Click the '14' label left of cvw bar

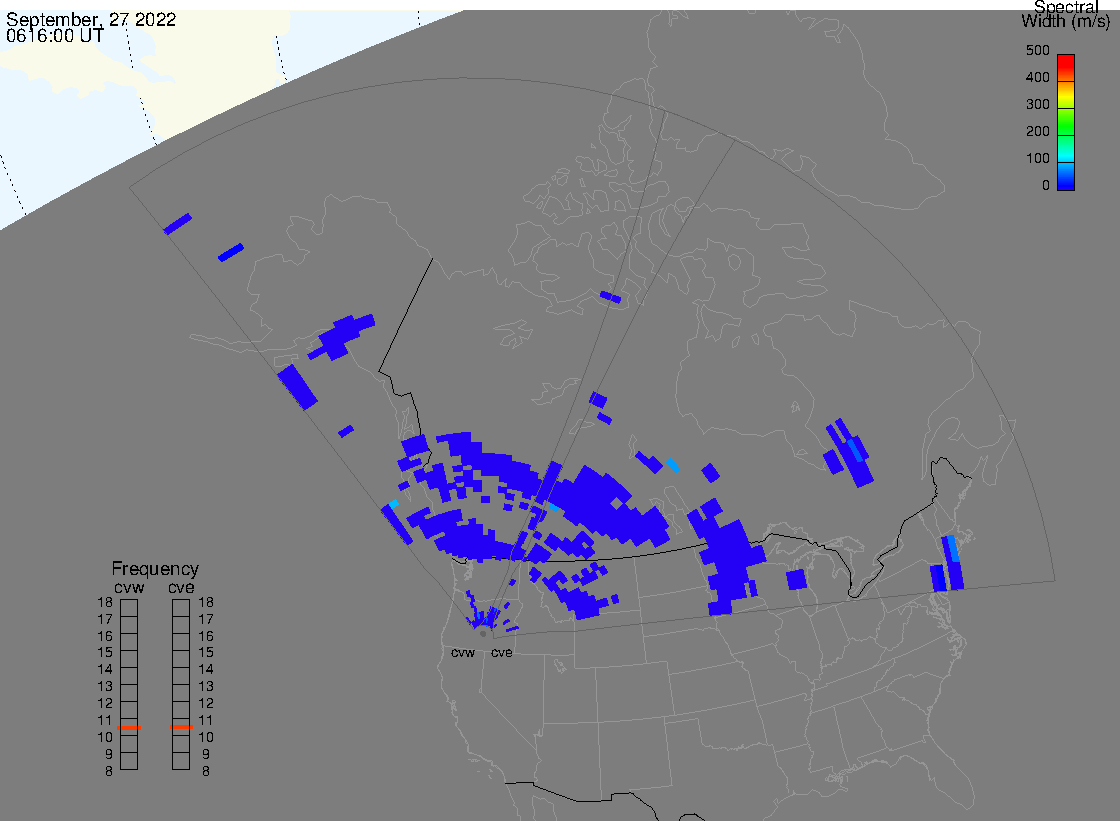(105, 670)
